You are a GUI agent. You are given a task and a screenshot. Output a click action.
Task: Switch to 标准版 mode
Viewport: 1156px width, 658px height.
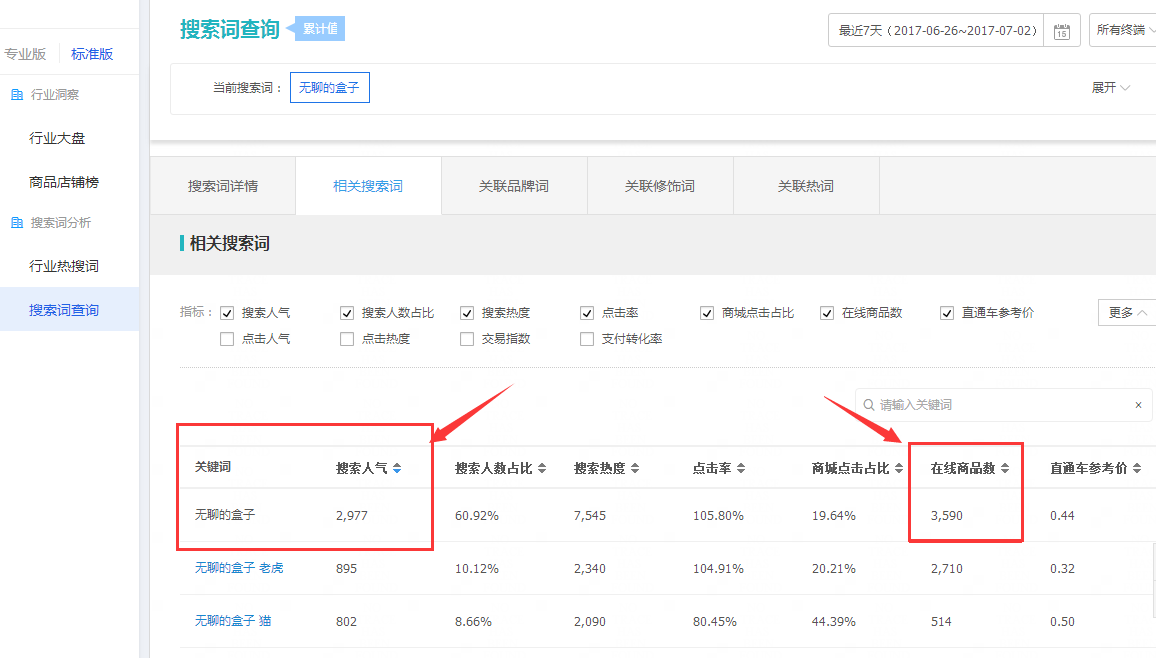coord(91,53)
